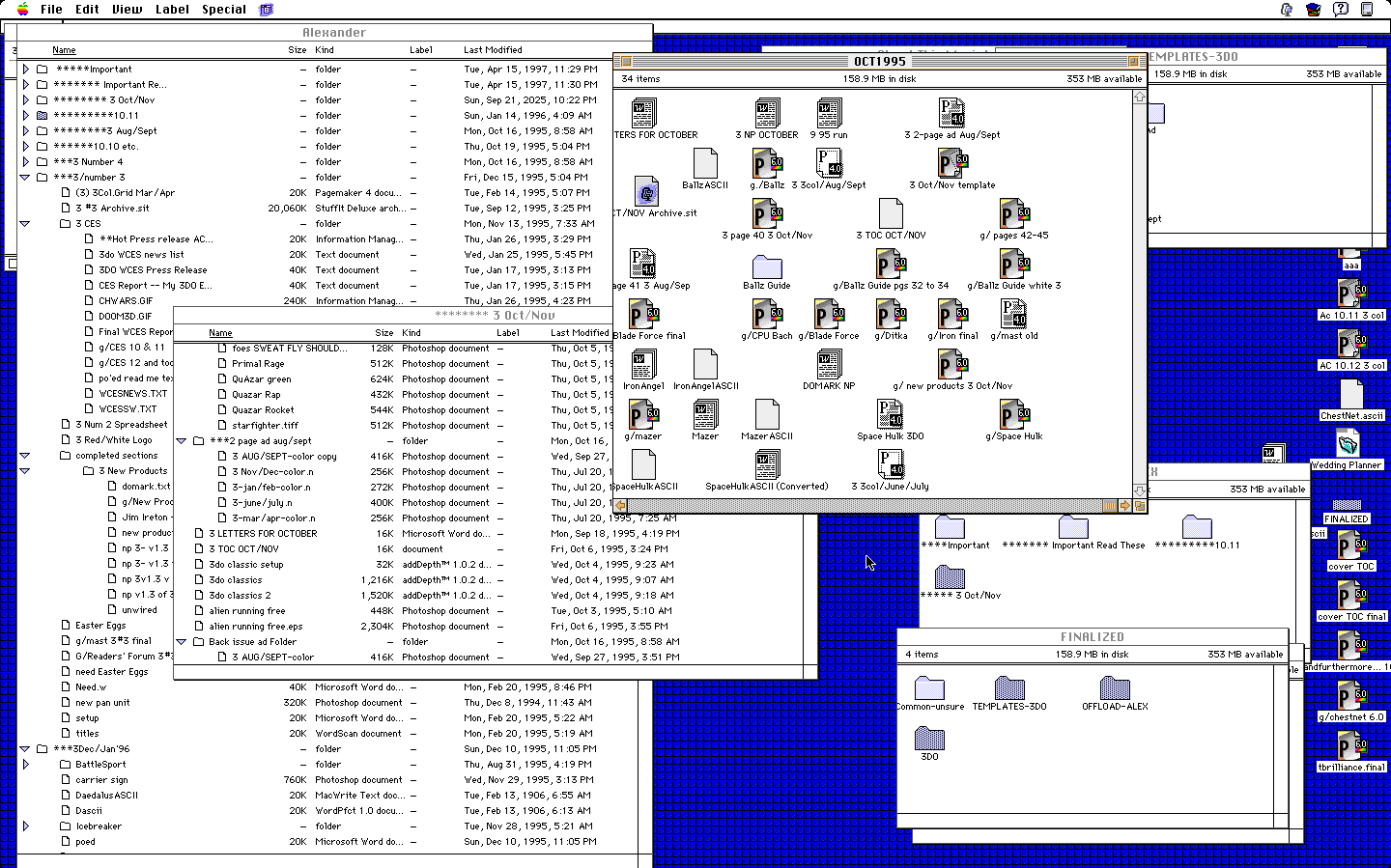Viewport: 1391px width, 868px height.
Task: Open the Help menu question mark icon
Action: pyautogui.click(x=1340, y=10)
